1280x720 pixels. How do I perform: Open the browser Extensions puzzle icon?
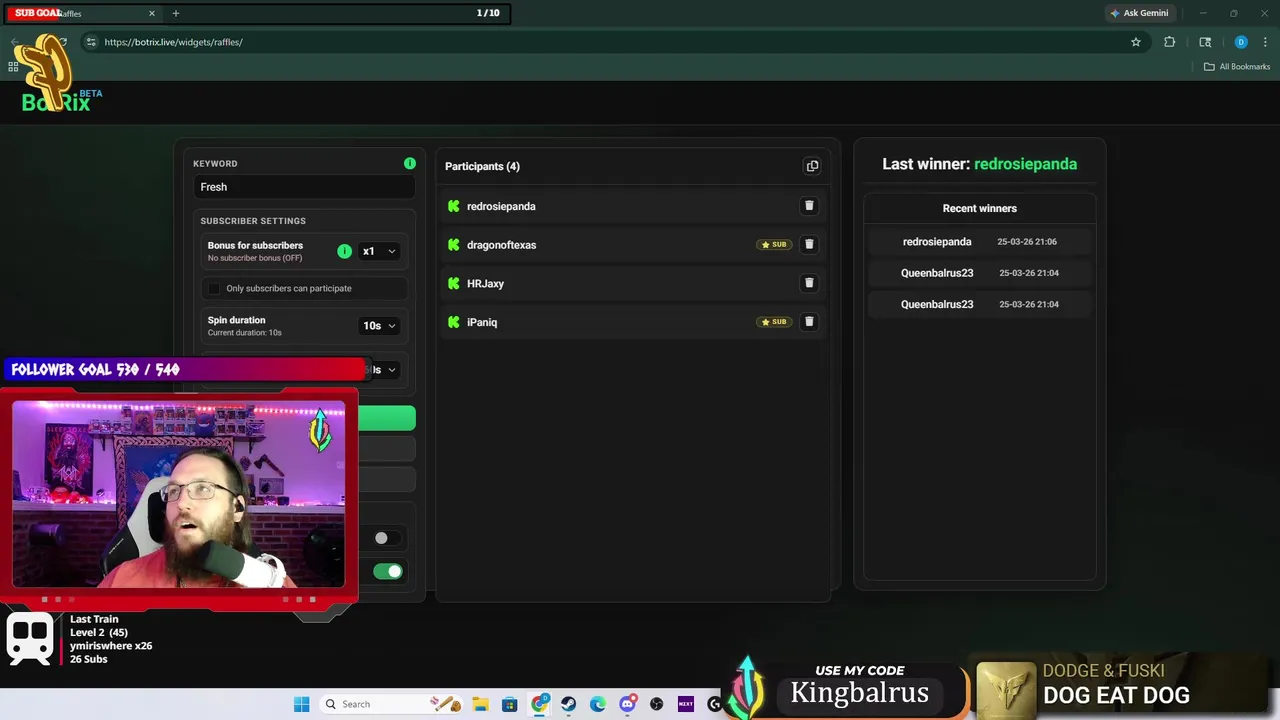(1169, 42)
